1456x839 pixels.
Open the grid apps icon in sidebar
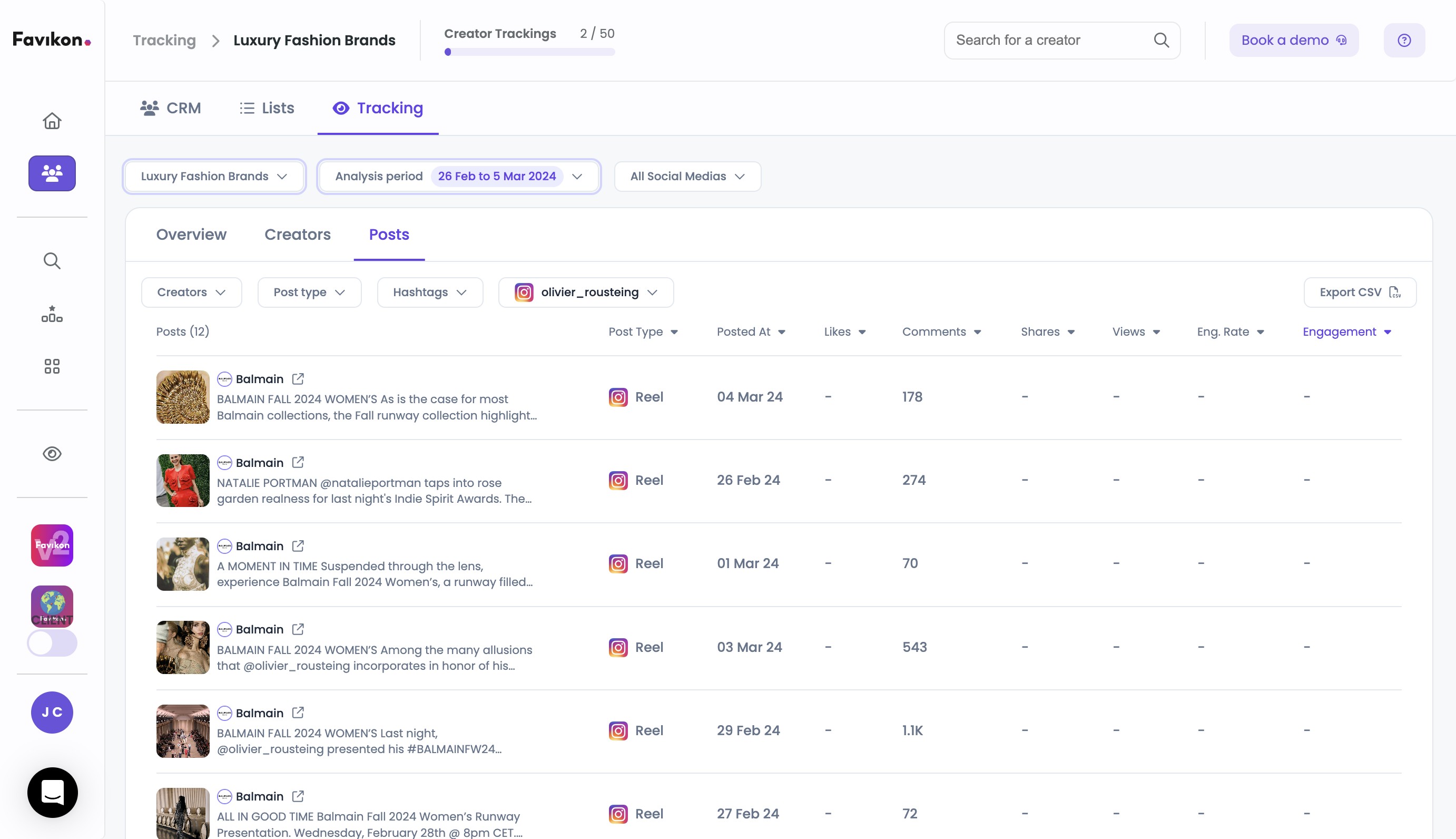tap(52, 366)
